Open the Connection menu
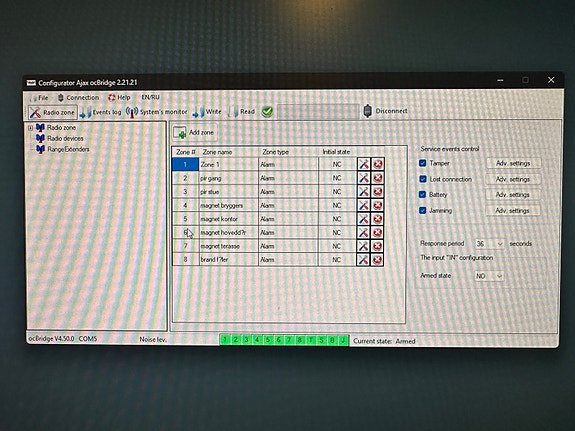This screenshot has width=575, height=431. pos(78,97)
